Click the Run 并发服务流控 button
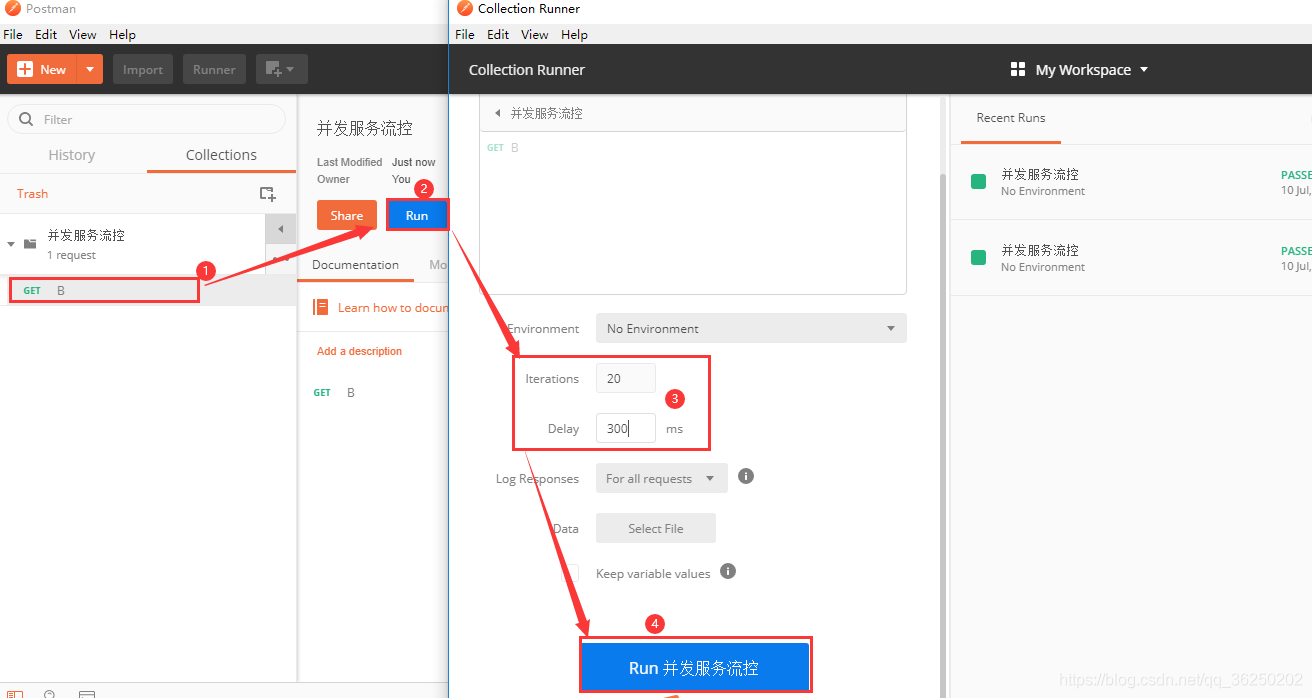Image resolution: width=1312 pixels, height=698 pixels. [694, 667]
